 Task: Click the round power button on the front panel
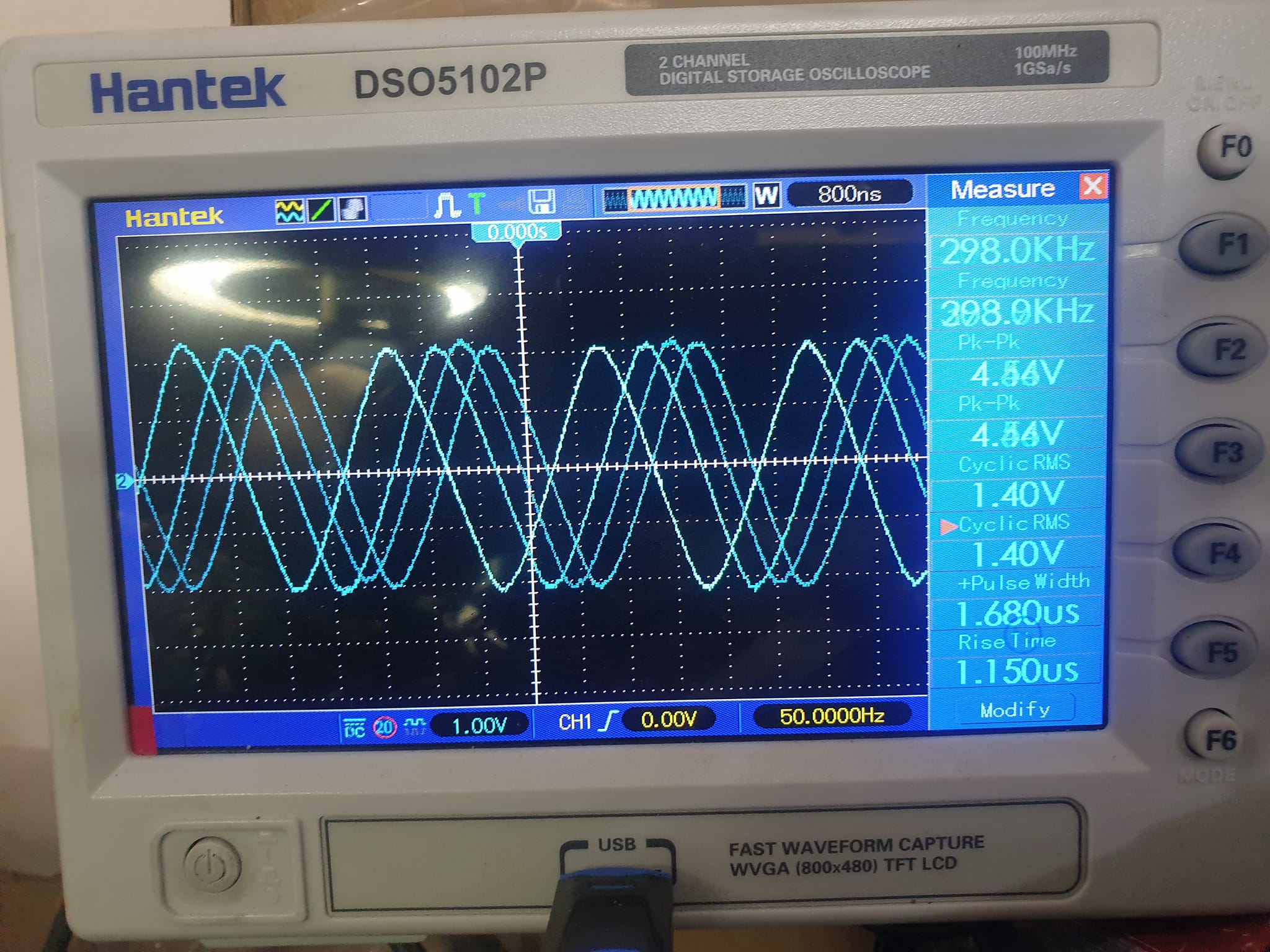point(212,865)
